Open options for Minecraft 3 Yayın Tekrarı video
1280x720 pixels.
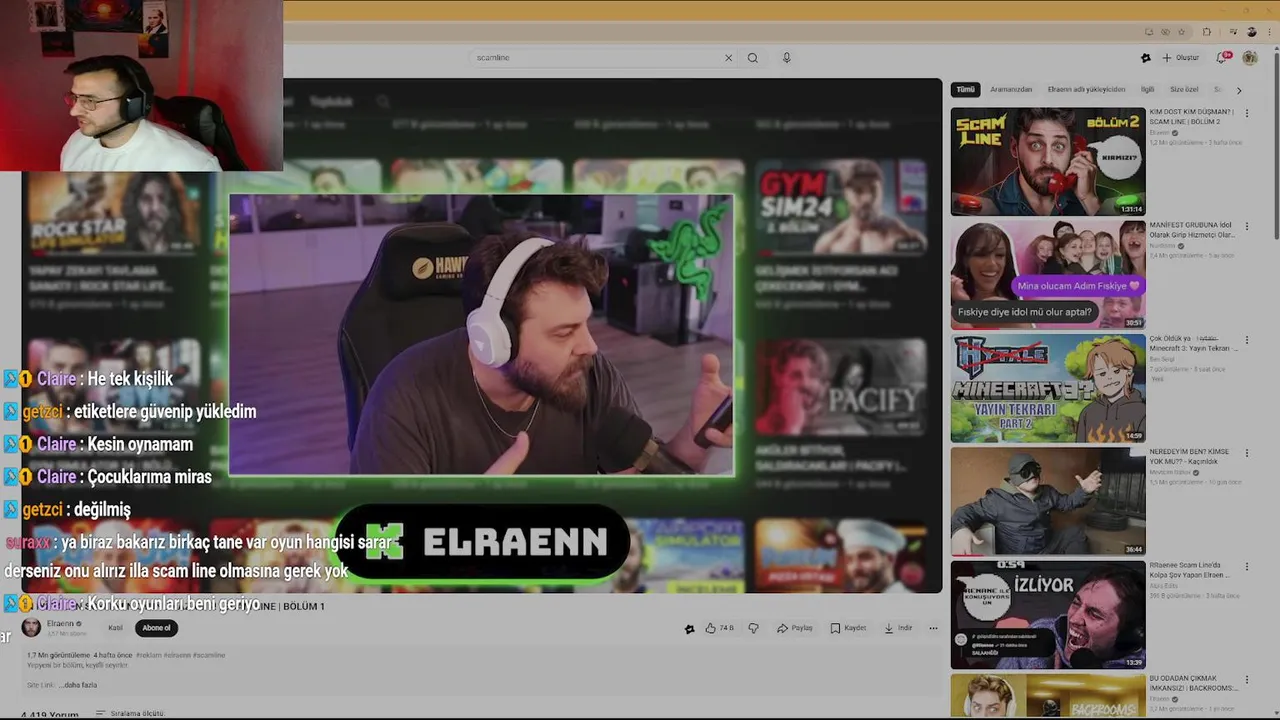[1247, 340]
